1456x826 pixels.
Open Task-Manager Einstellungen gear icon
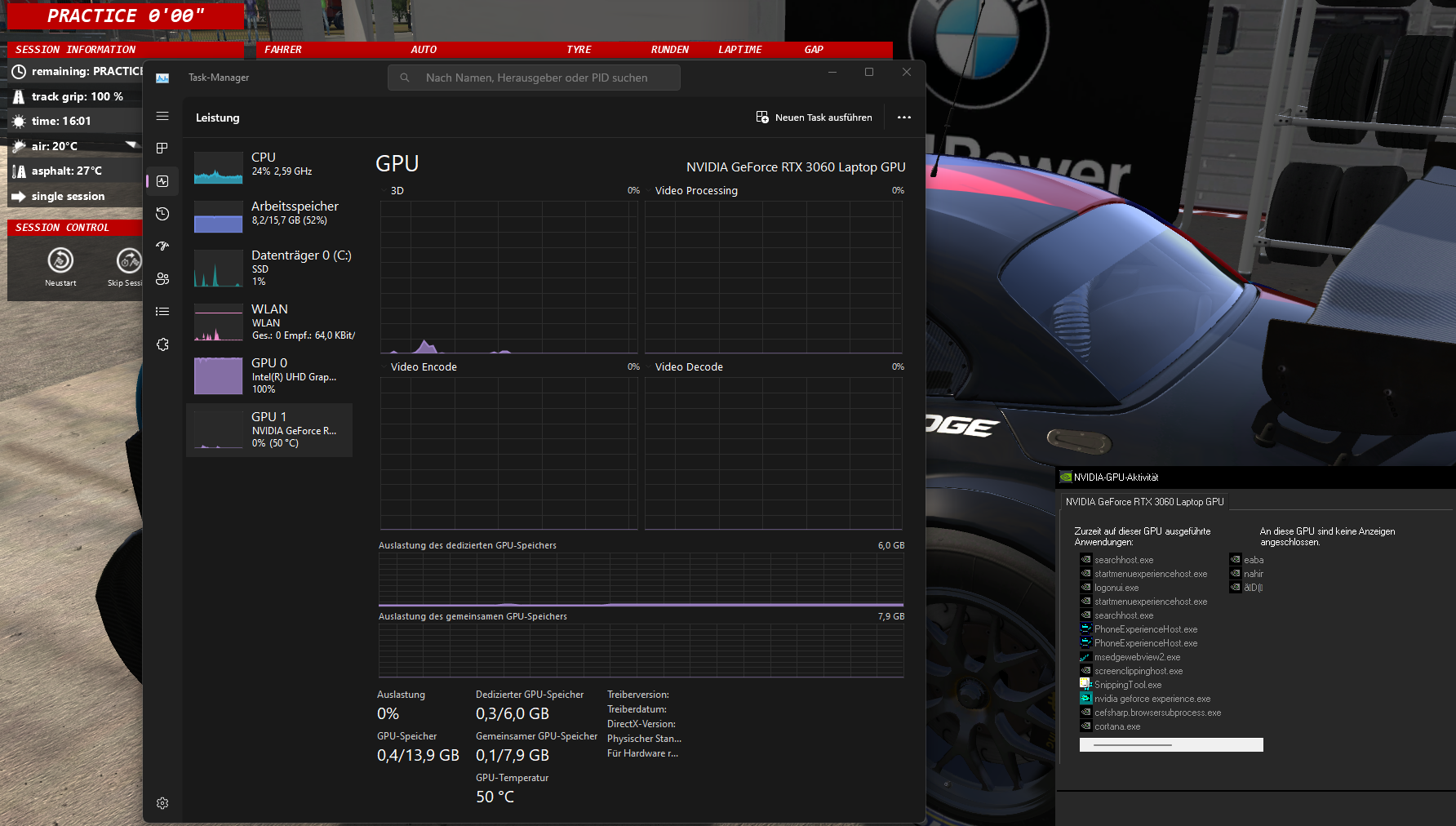click(x=162, y=802)
